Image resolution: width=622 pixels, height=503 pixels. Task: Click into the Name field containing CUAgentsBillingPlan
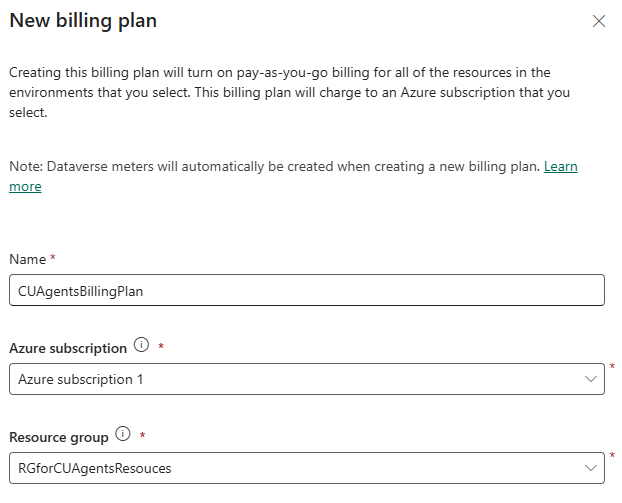point(307,290)
